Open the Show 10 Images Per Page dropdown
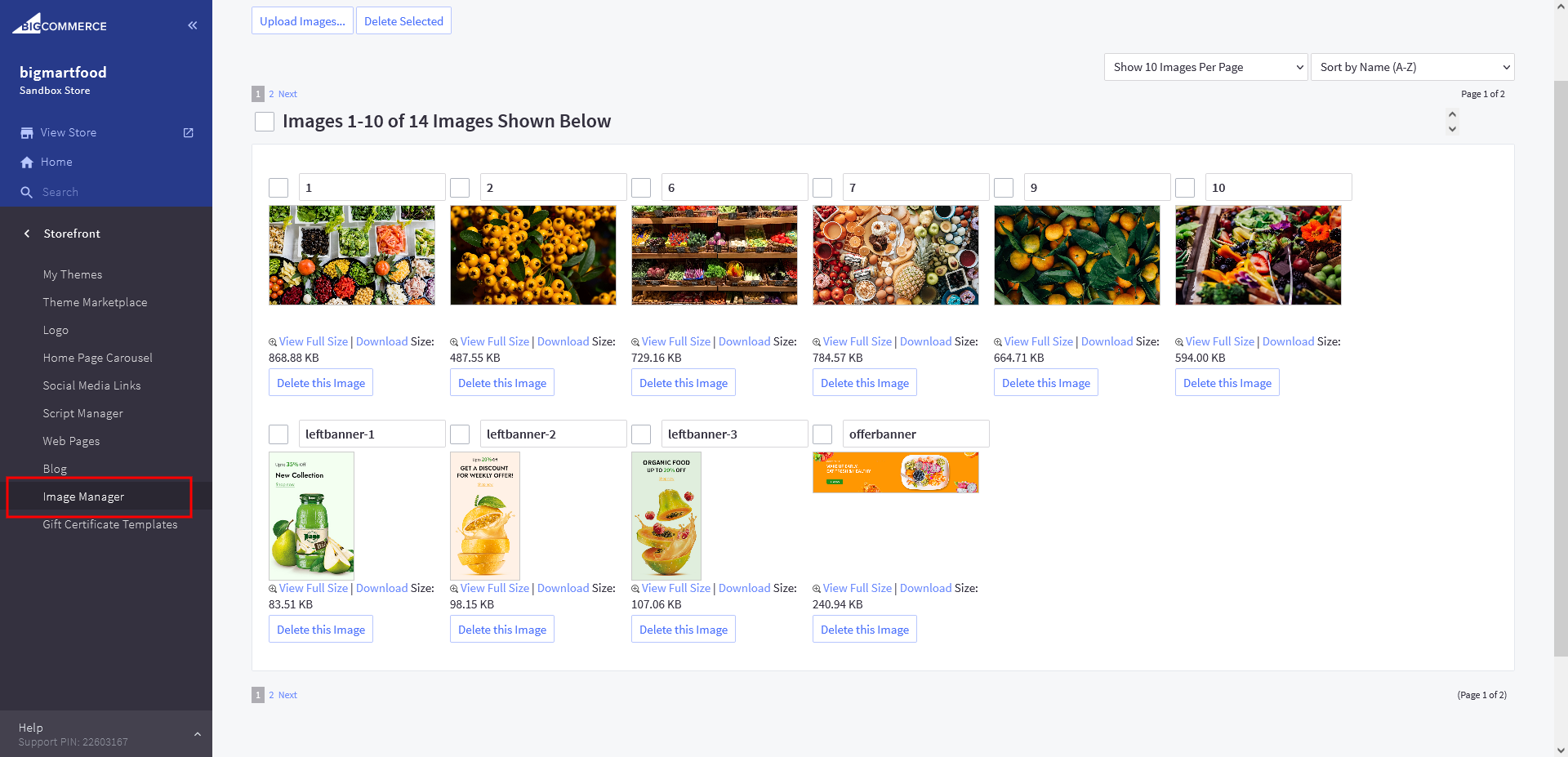Screen dimensions: 1568x757 [x=1205, y=67]
